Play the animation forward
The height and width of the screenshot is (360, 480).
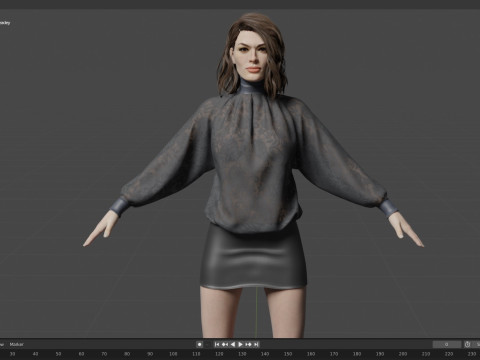240,344
